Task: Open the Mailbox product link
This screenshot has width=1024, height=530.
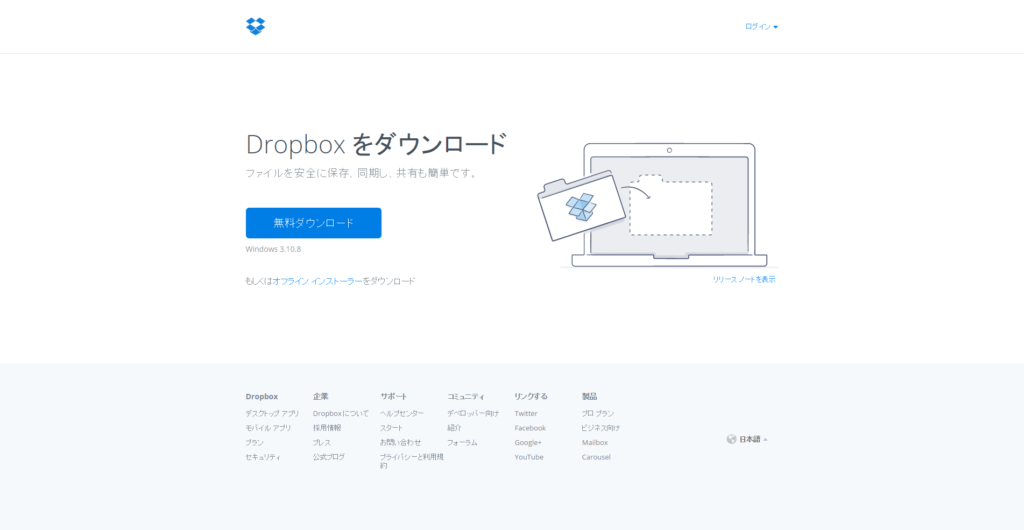Action: point(594,443)
